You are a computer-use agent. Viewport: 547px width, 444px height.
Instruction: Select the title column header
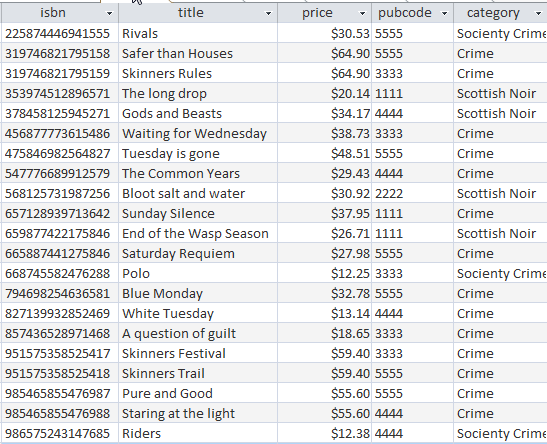pyautogui.click(x=198, y=13)
